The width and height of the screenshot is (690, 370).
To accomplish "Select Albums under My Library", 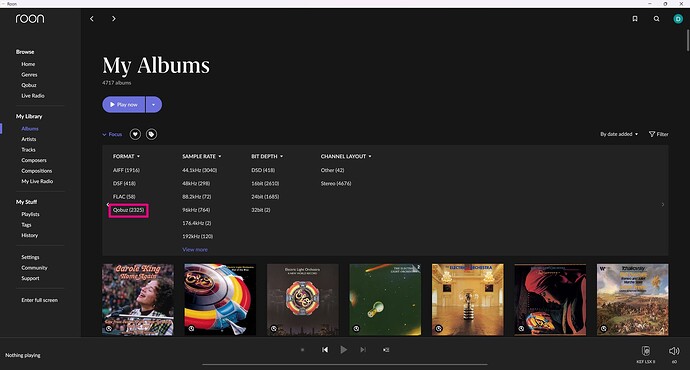I will pos(30,129).
